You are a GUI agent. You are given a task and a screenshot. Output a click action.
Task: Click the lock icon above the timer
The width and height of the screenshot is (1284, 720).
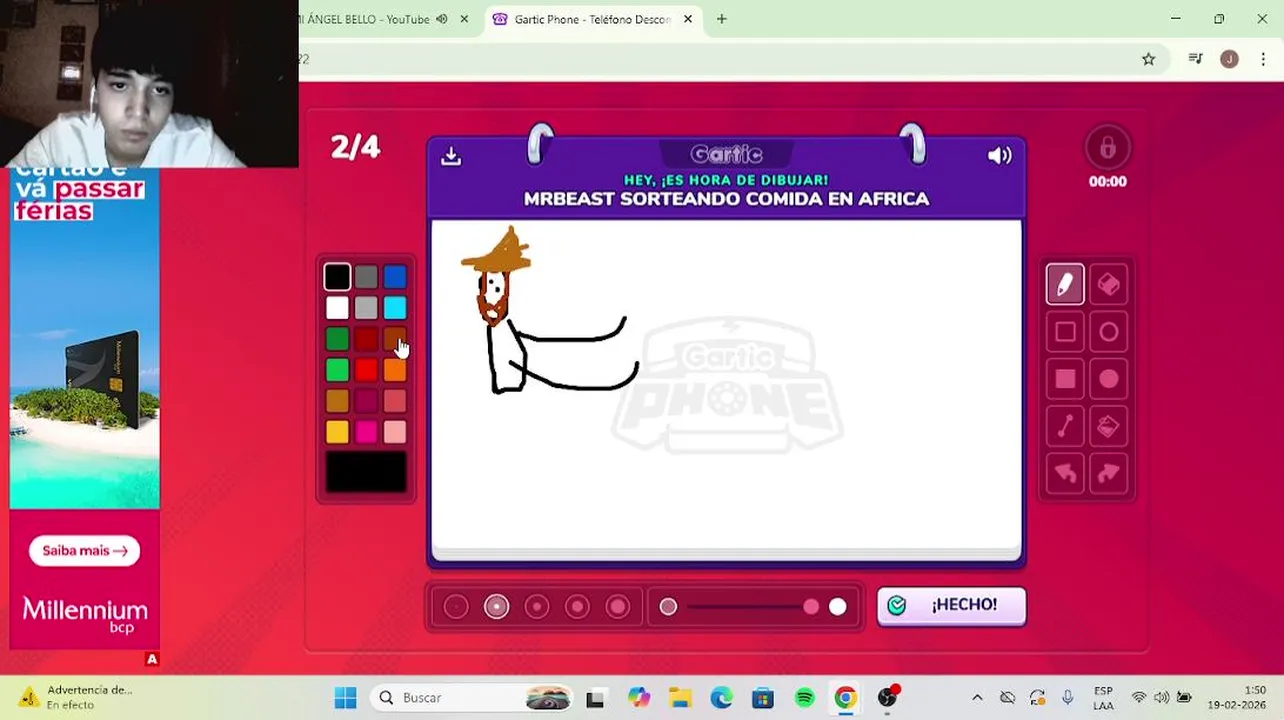point(1107,149)
